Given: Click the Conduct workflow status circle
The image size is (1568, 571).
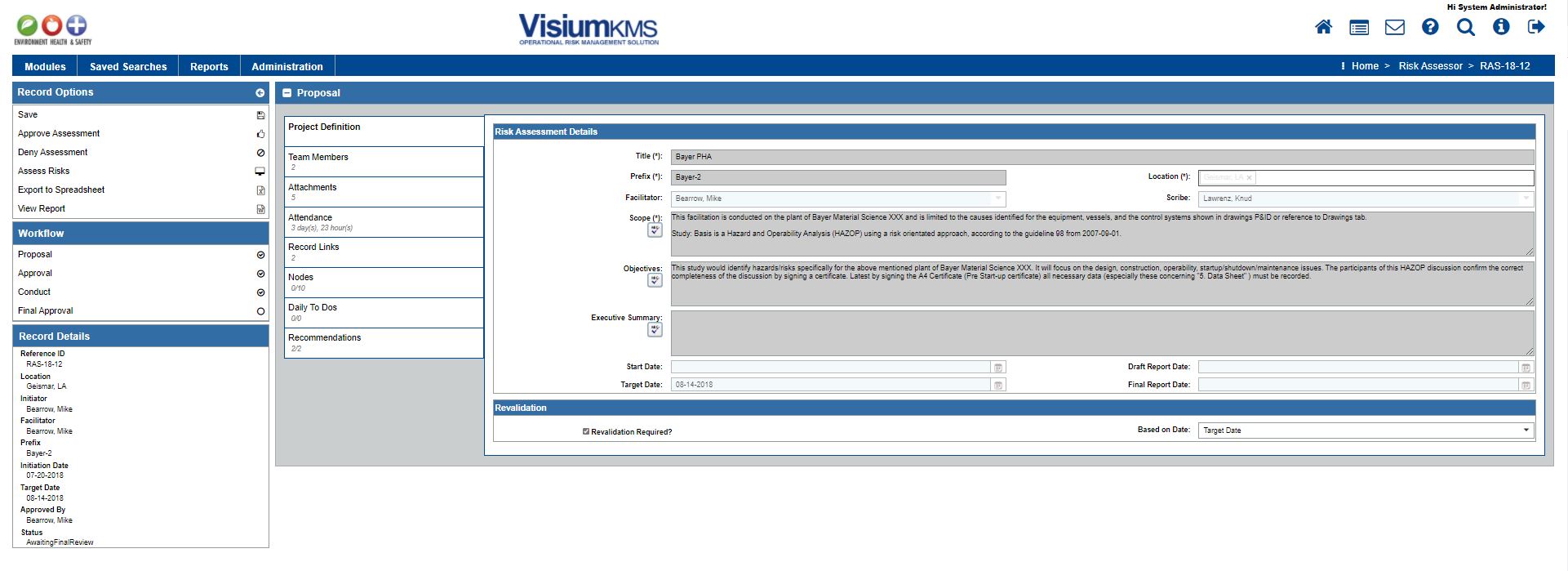Looking at the screenshot, I should coord(260,292).
